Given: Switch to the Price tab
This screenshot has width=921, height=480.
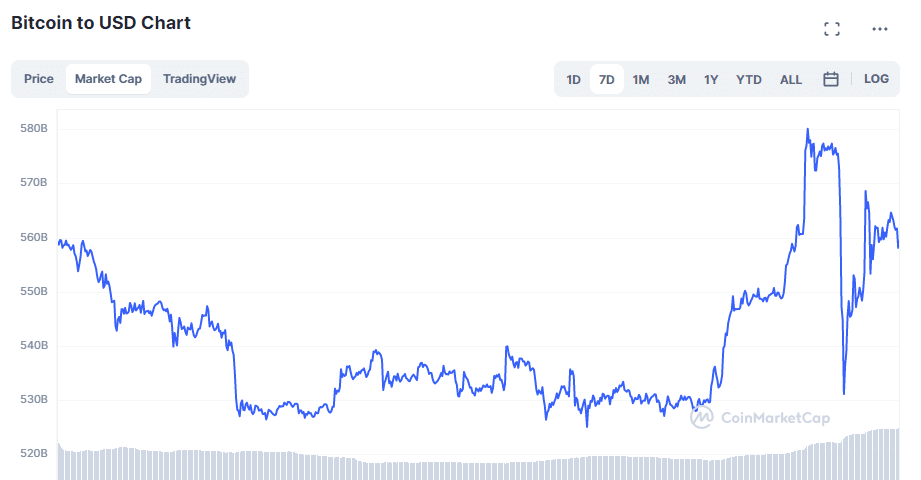Looking at the screenshot, I should 39,79.
